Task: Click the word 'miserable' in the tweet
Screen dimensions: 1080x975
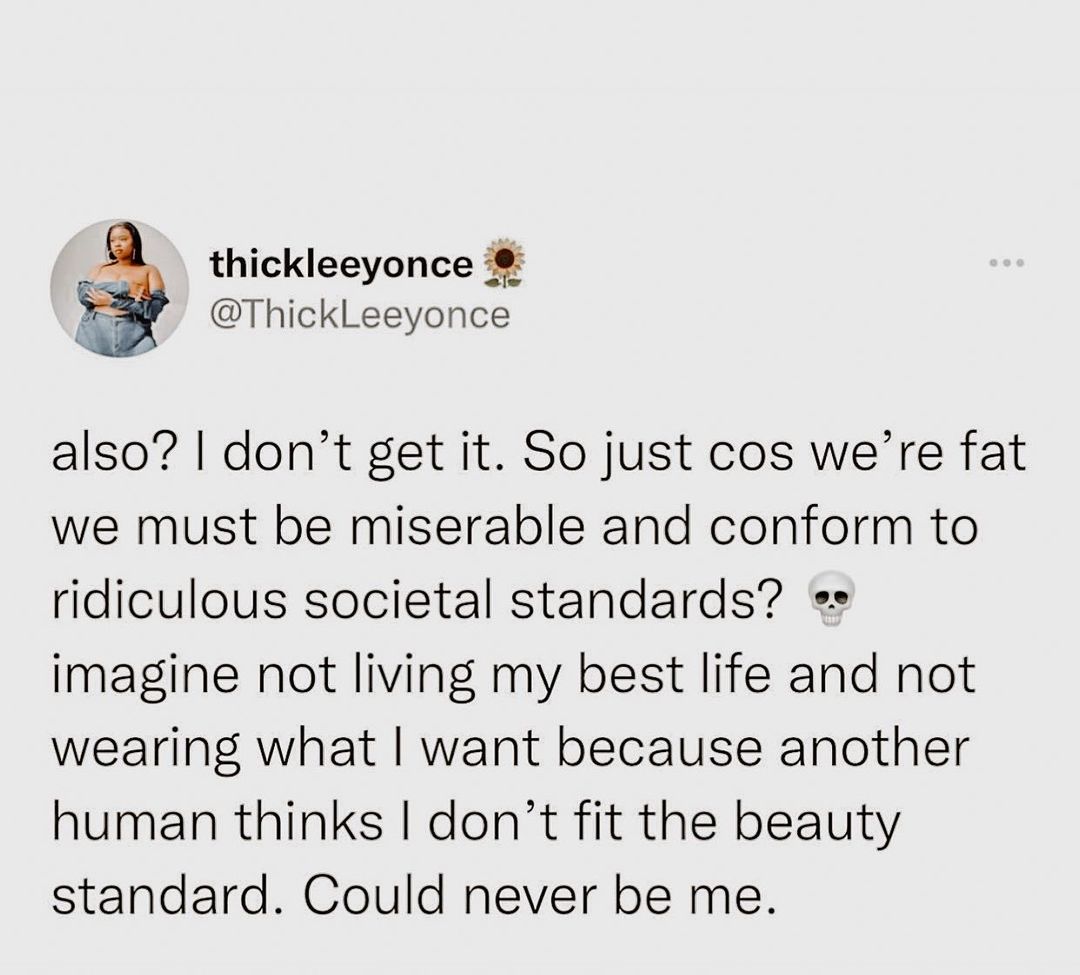Action: 464,527
